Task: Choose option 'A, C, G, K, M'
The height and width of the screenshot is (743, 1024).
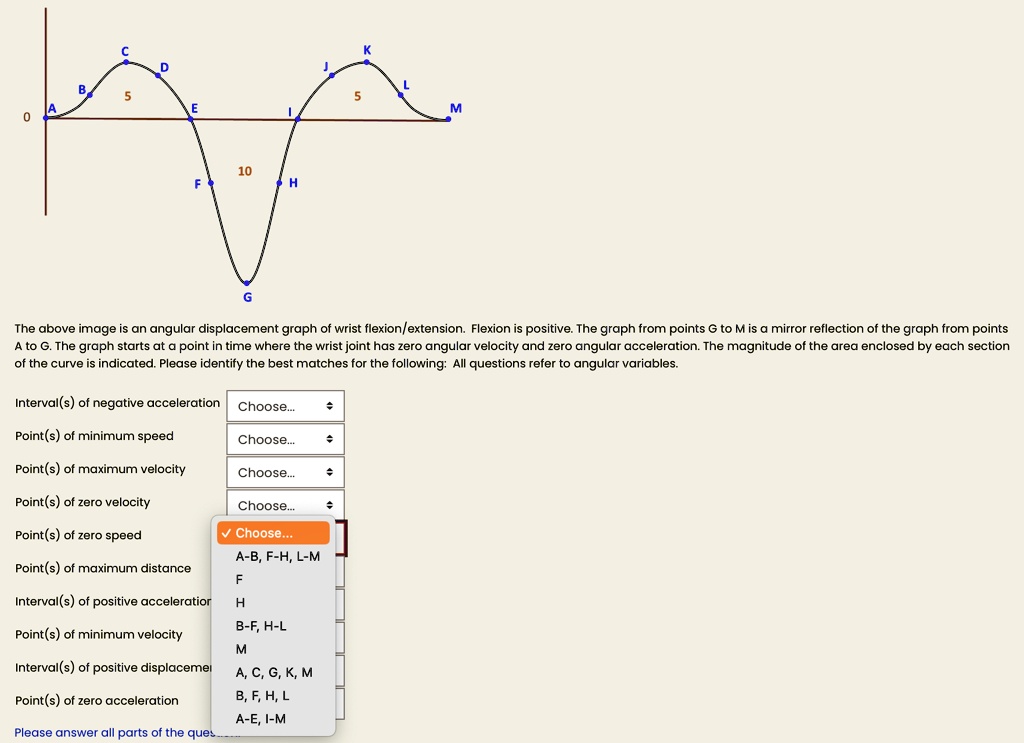Action: [273, 672]
